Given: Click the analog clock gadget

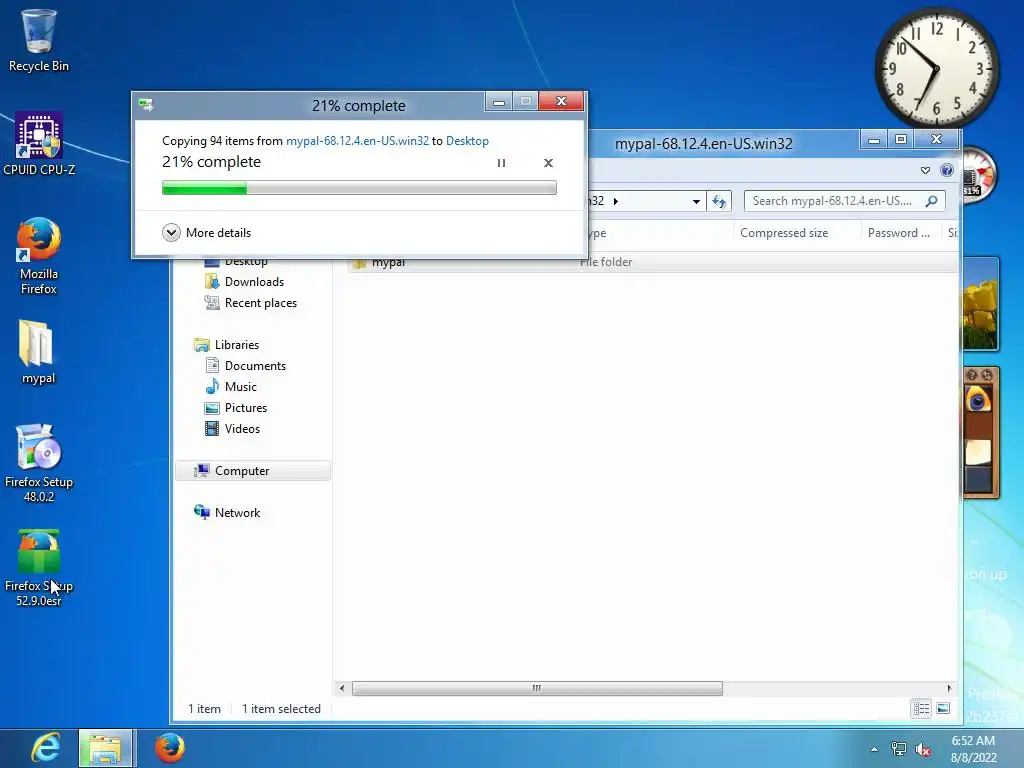Looking at the screenshot, I should 936,68.
